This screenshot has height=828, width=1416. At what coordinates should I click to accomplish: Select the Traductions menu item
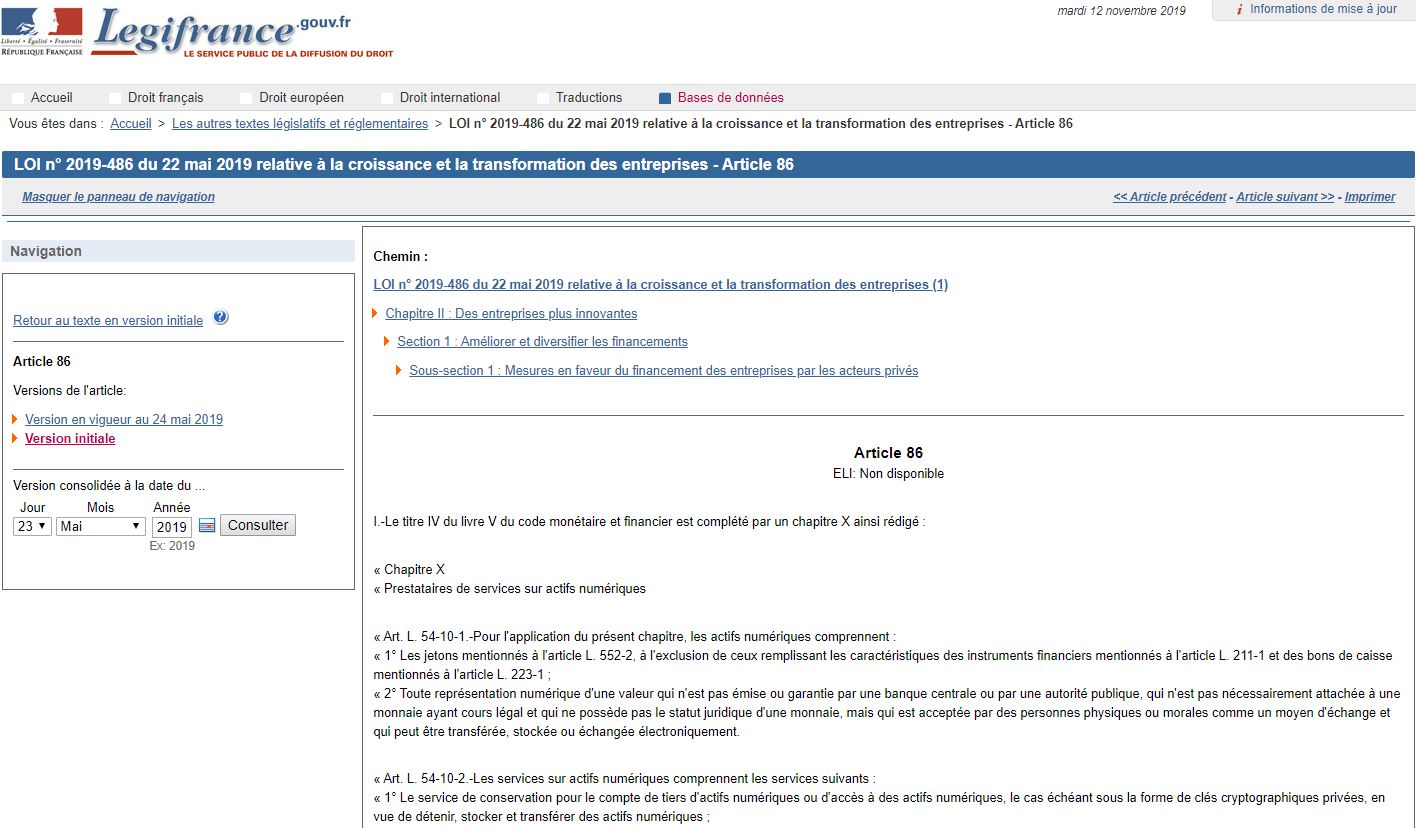tap(587, 97)
